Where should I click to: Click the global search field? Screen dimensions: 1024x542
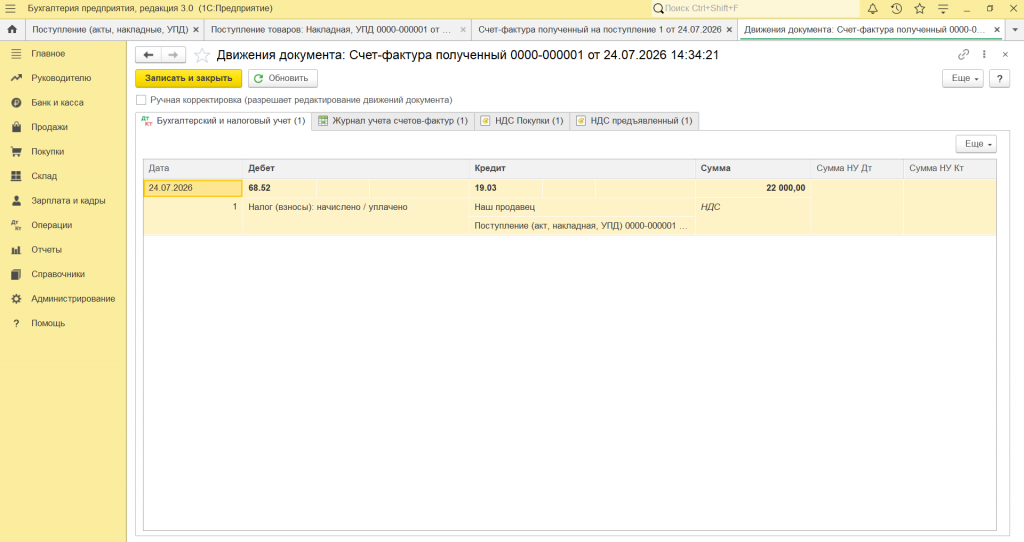756,8
